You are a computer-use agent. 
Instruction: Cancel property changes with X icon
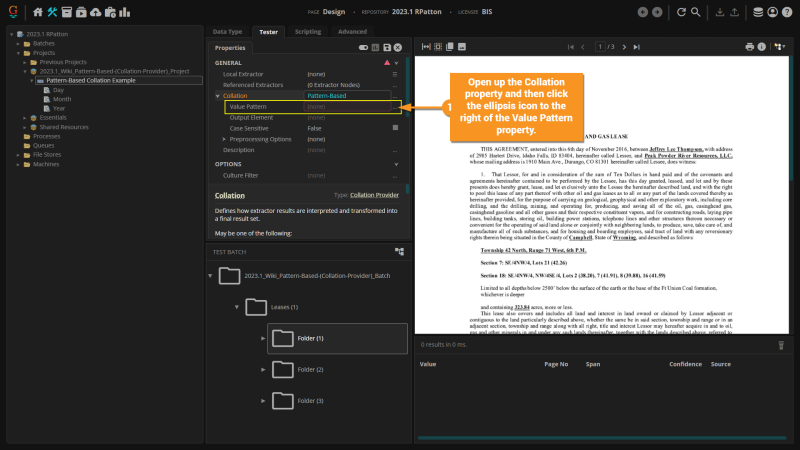click(x=398, y=47)
